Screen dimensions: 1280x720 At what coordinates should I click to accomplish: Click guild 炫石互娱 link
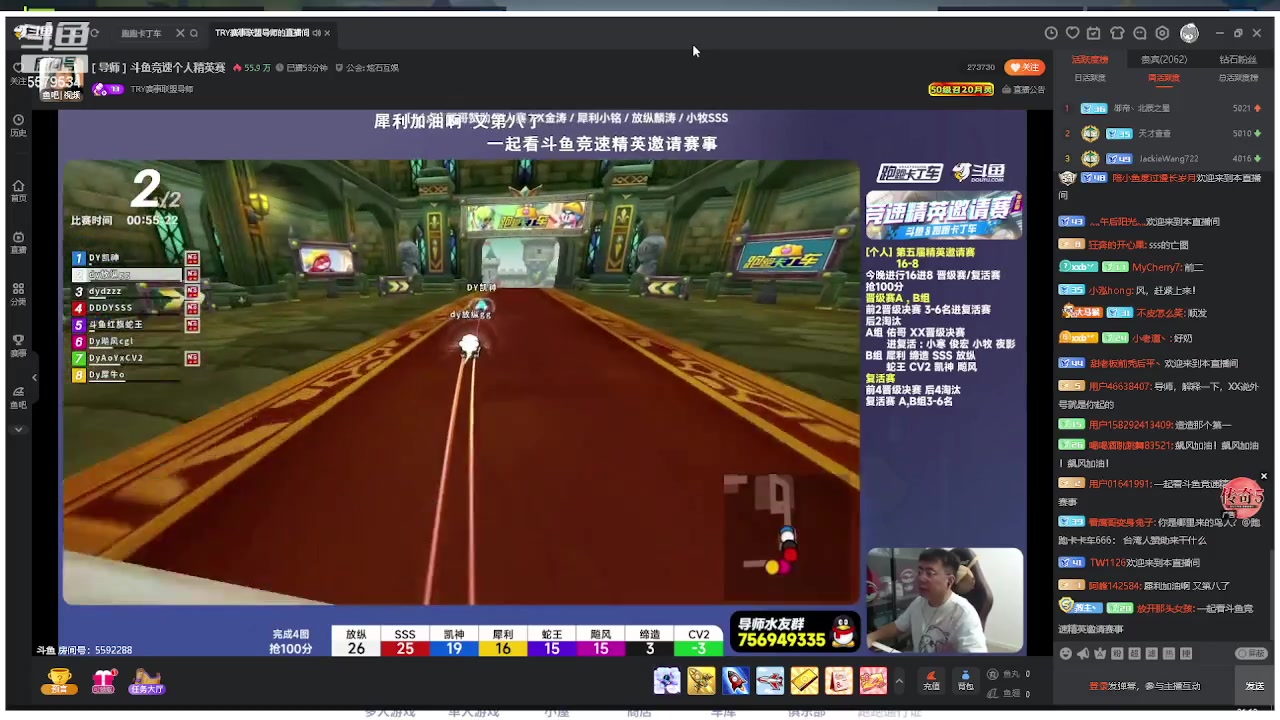(x=382, y=68)
